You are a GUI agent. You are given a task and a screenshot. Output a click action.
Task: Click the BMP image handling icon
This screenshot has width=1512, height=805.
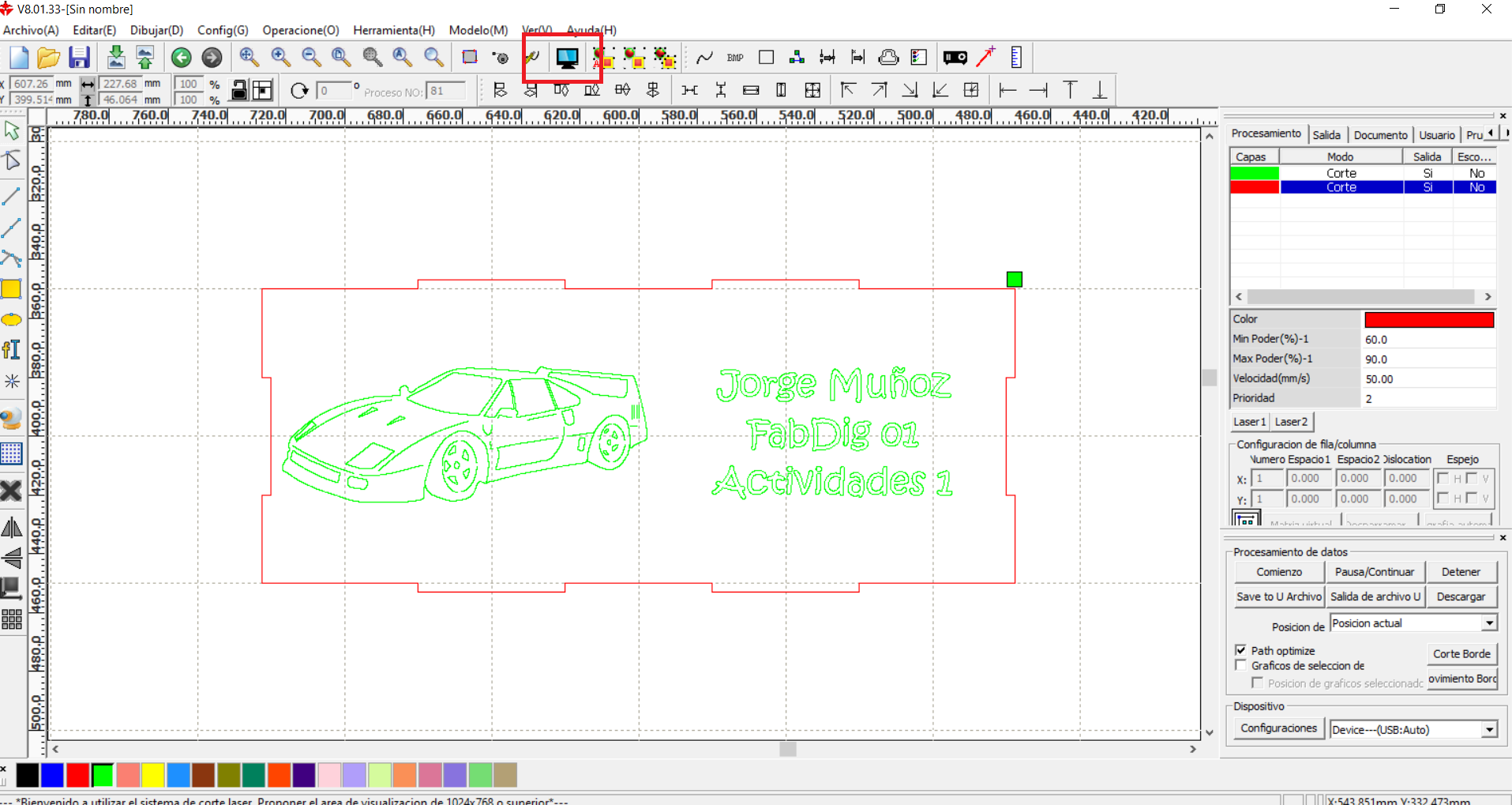pyautogui.click(x=735, y=58)
